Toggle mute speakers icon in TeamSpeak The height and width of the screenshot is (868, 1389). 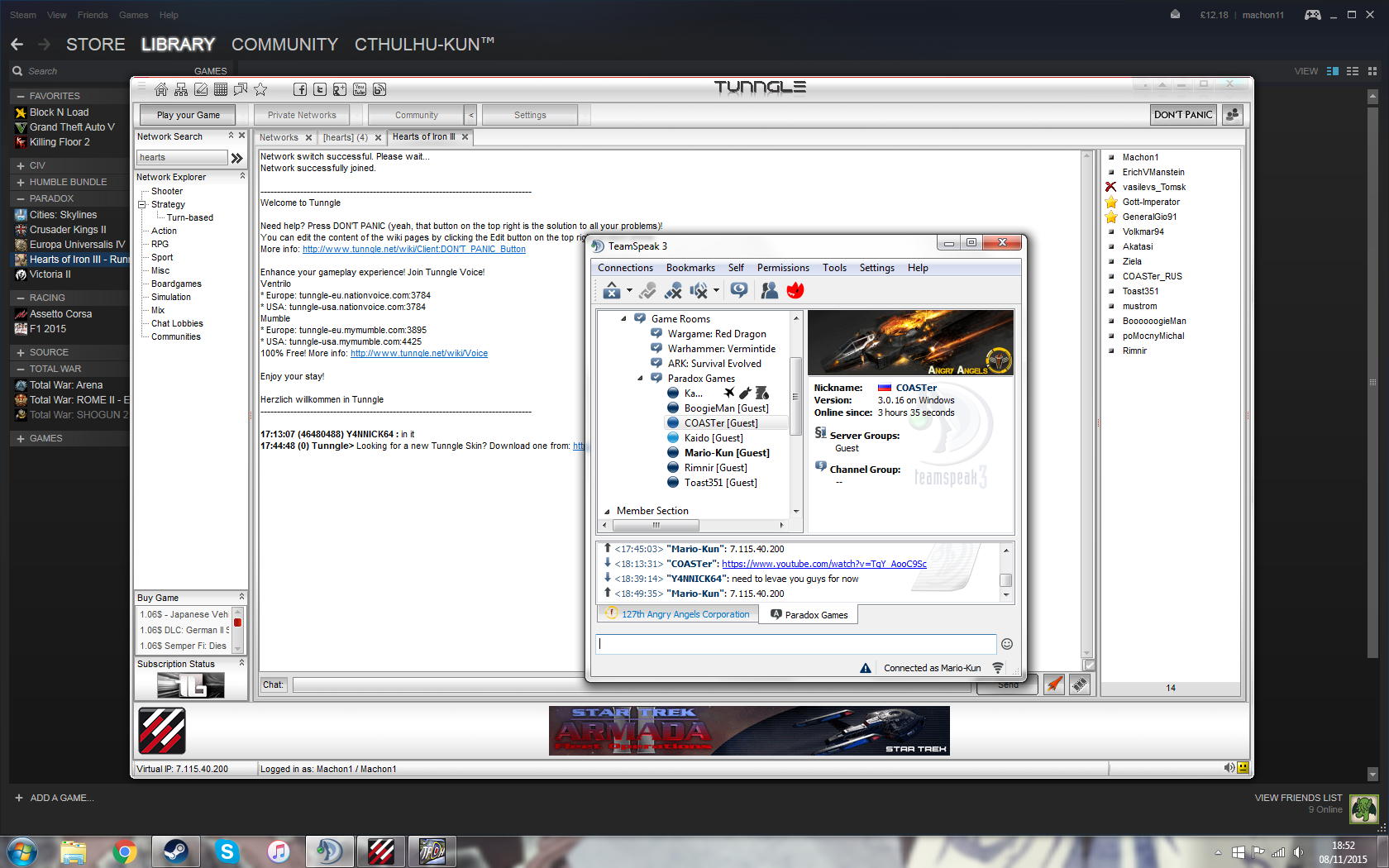click(x=699, y=290)
